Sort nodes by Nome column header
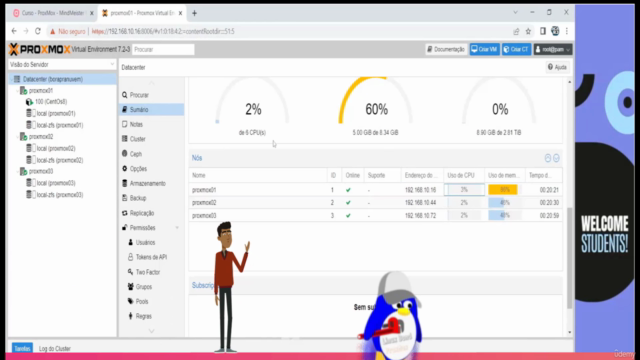This screenshot has width=640, height=360. click(x=258, y=176)
